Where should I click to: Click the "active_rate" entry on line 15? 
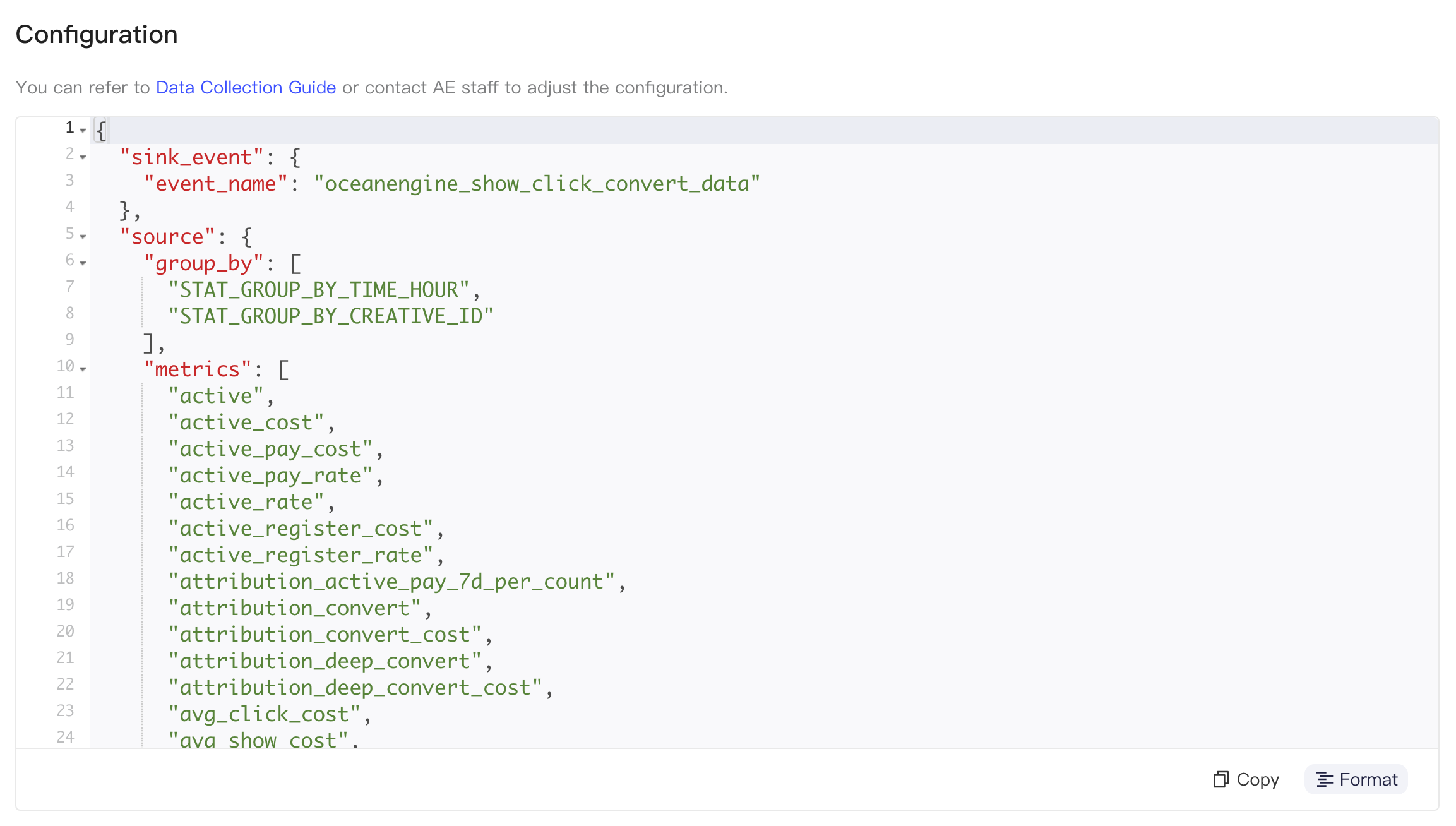click(x=246, y=502)
